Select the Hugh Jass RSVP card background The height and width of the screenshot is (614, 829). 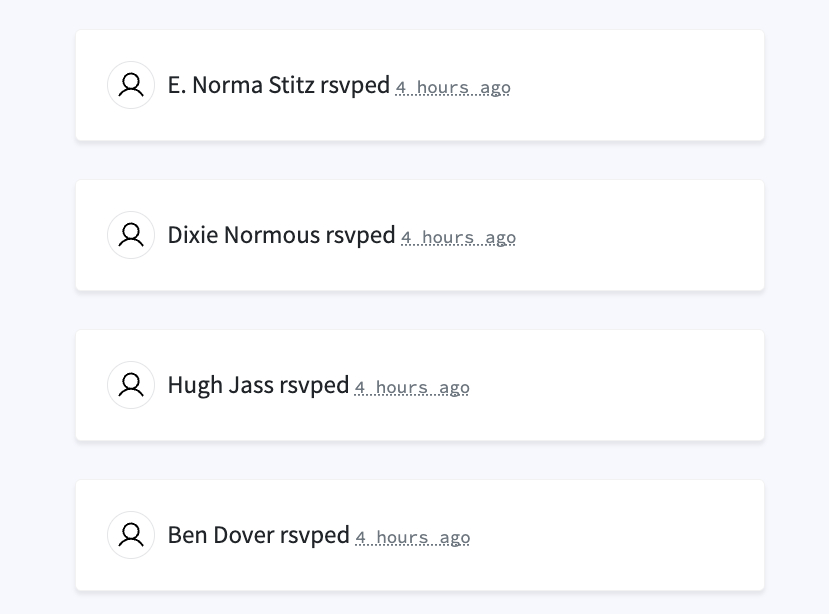tap(640, 385)
